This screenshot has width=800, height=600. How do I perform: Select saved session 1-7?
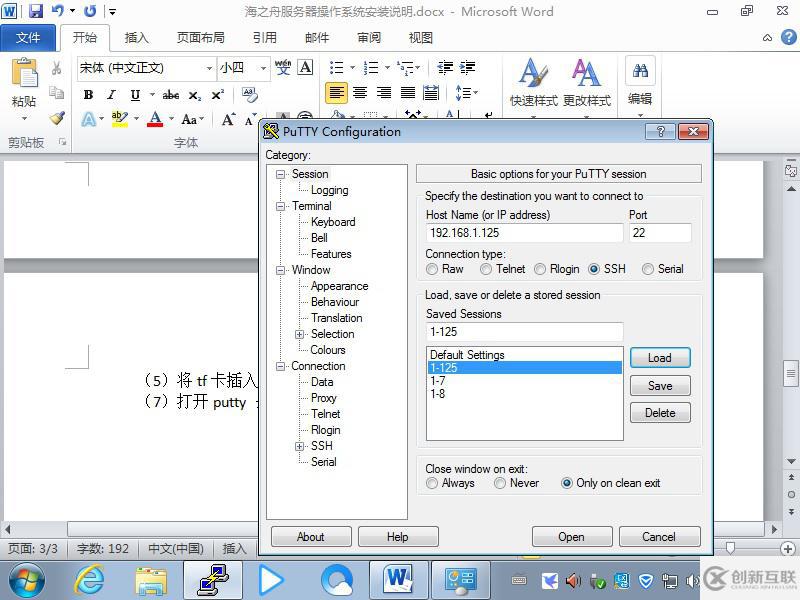tap(524, 381)
